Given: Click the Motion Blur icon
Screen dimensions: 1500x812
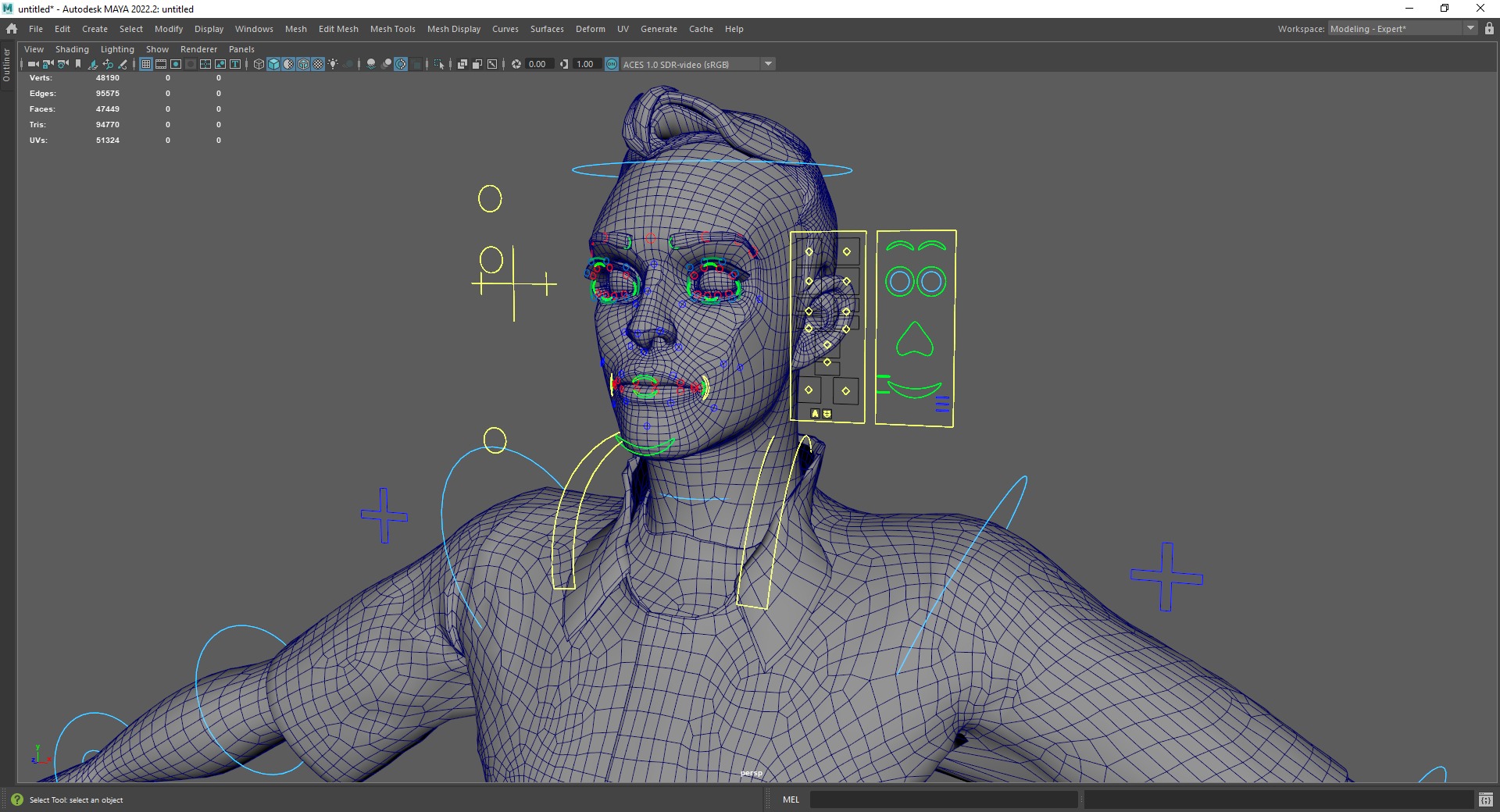Looking at the screenshot, I should click(x=386, y=64).
